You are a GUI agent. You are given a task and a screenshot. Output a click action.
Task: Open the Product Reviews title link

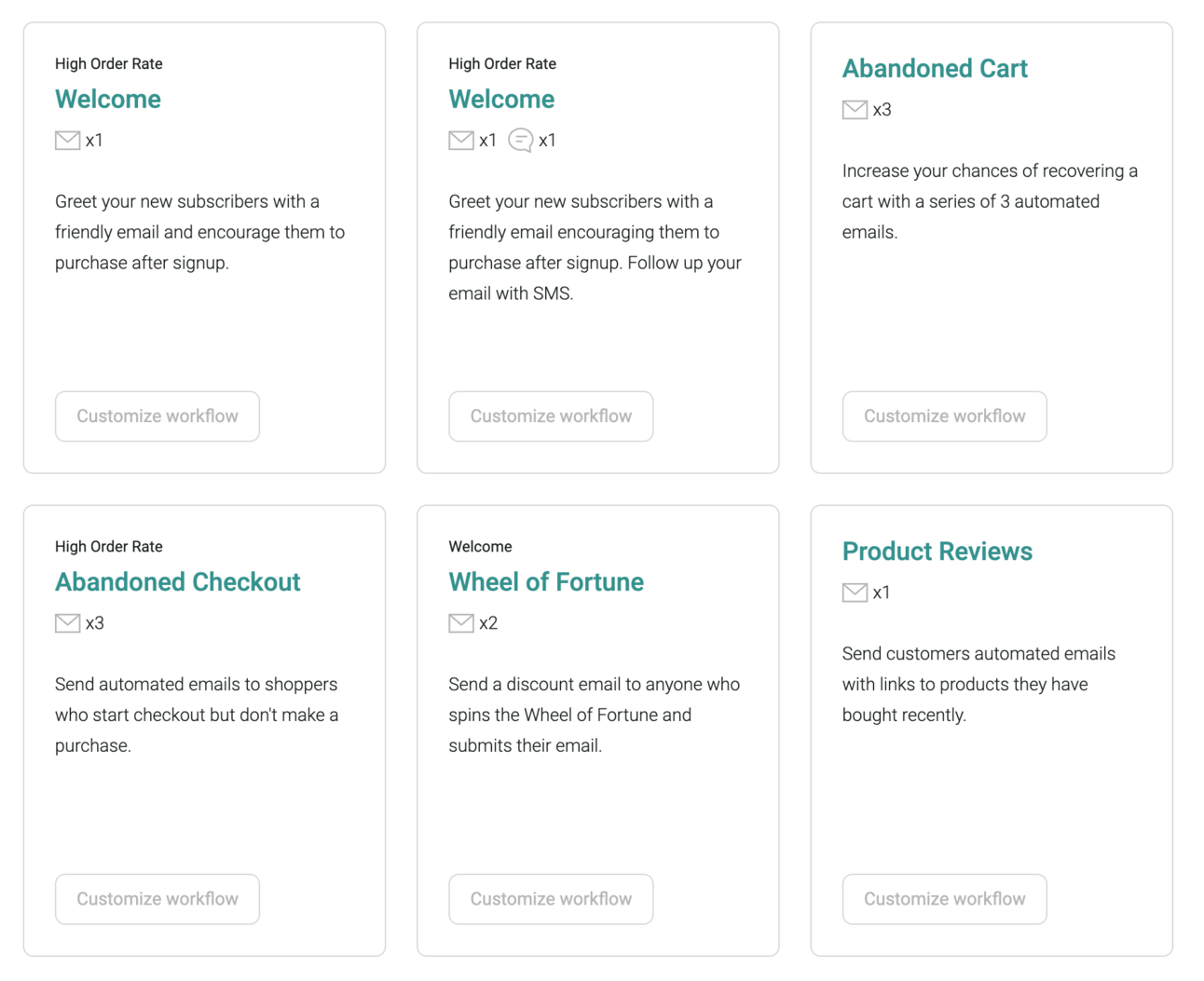click(937, 552)
